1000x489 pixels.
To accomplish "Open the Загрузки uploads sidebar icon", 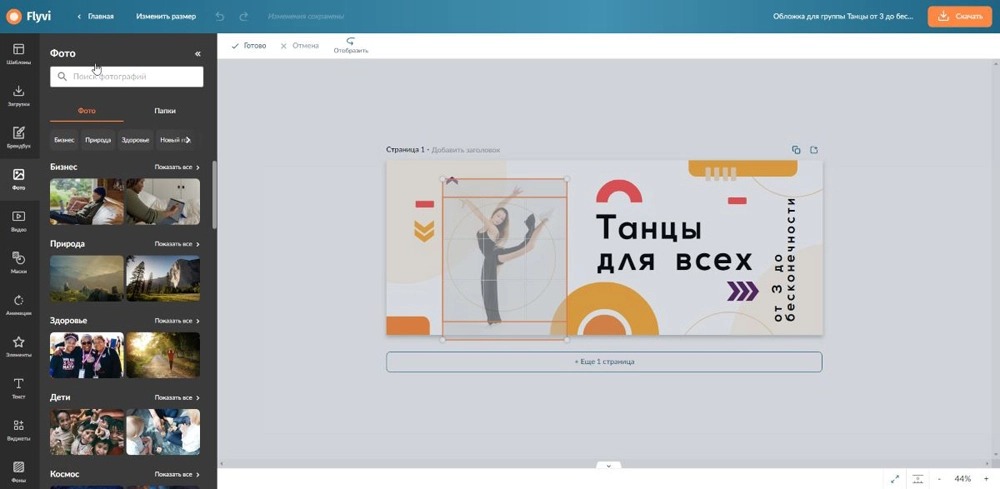I will [18, 96].
